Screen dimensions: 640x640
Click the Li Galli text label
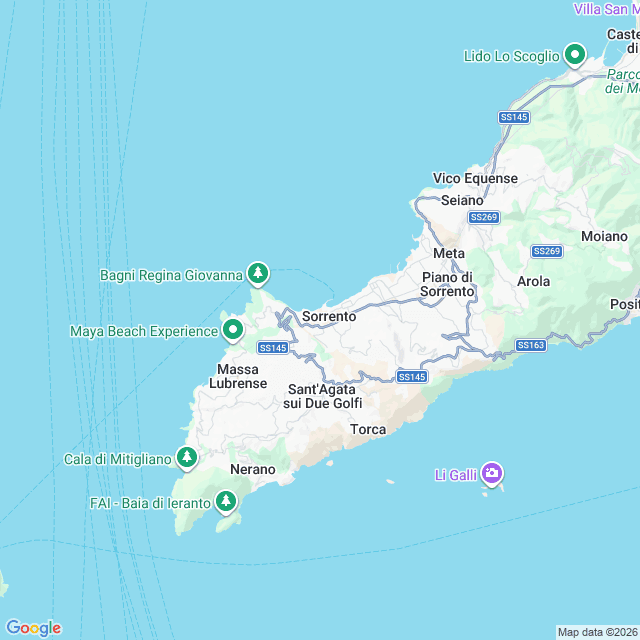point(456,475)
